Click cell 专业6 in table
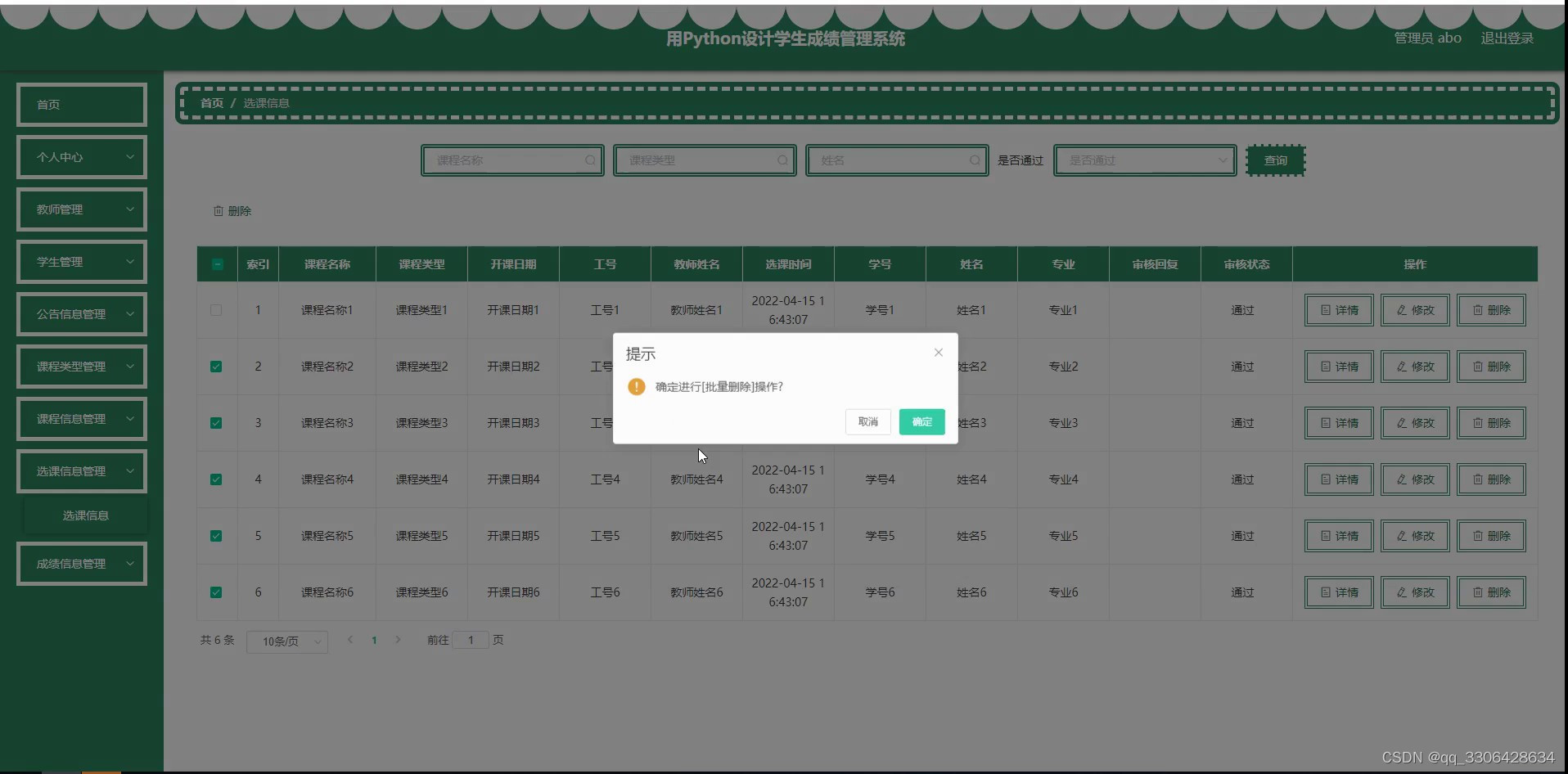The image size is (1568, 774). pyautogui.click(x=1063, y=592)
